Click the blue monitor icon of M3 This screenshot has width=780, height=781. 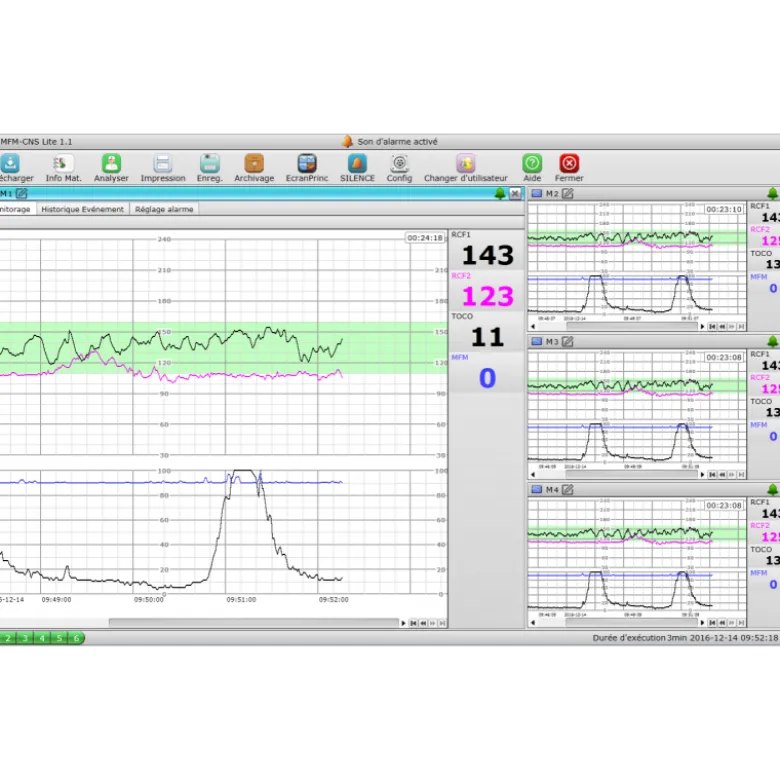pos(536,341)
